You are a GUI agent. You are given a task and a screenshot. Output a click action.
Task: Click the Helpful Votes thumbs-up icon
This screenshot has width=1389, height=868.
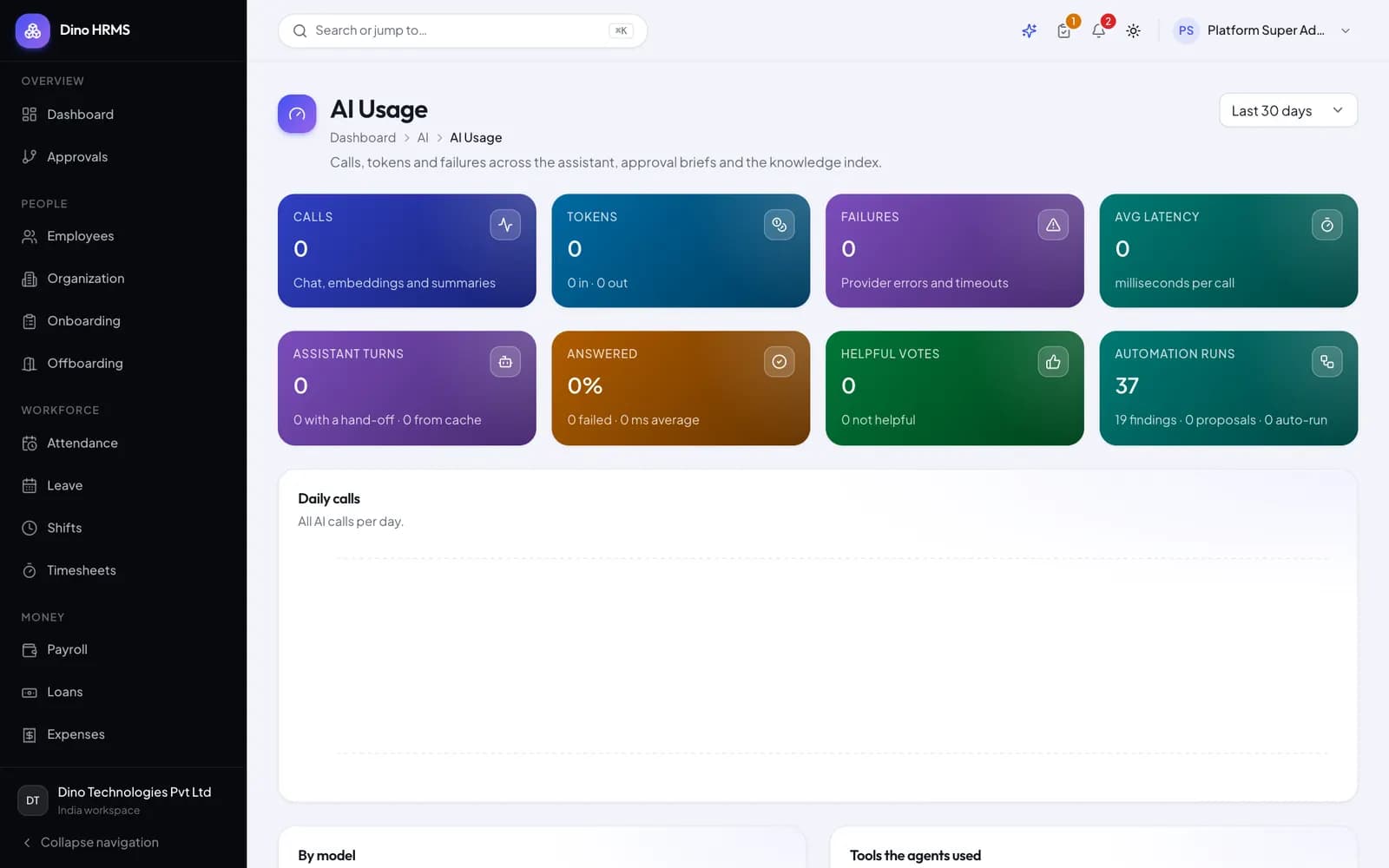[1053, 362]
